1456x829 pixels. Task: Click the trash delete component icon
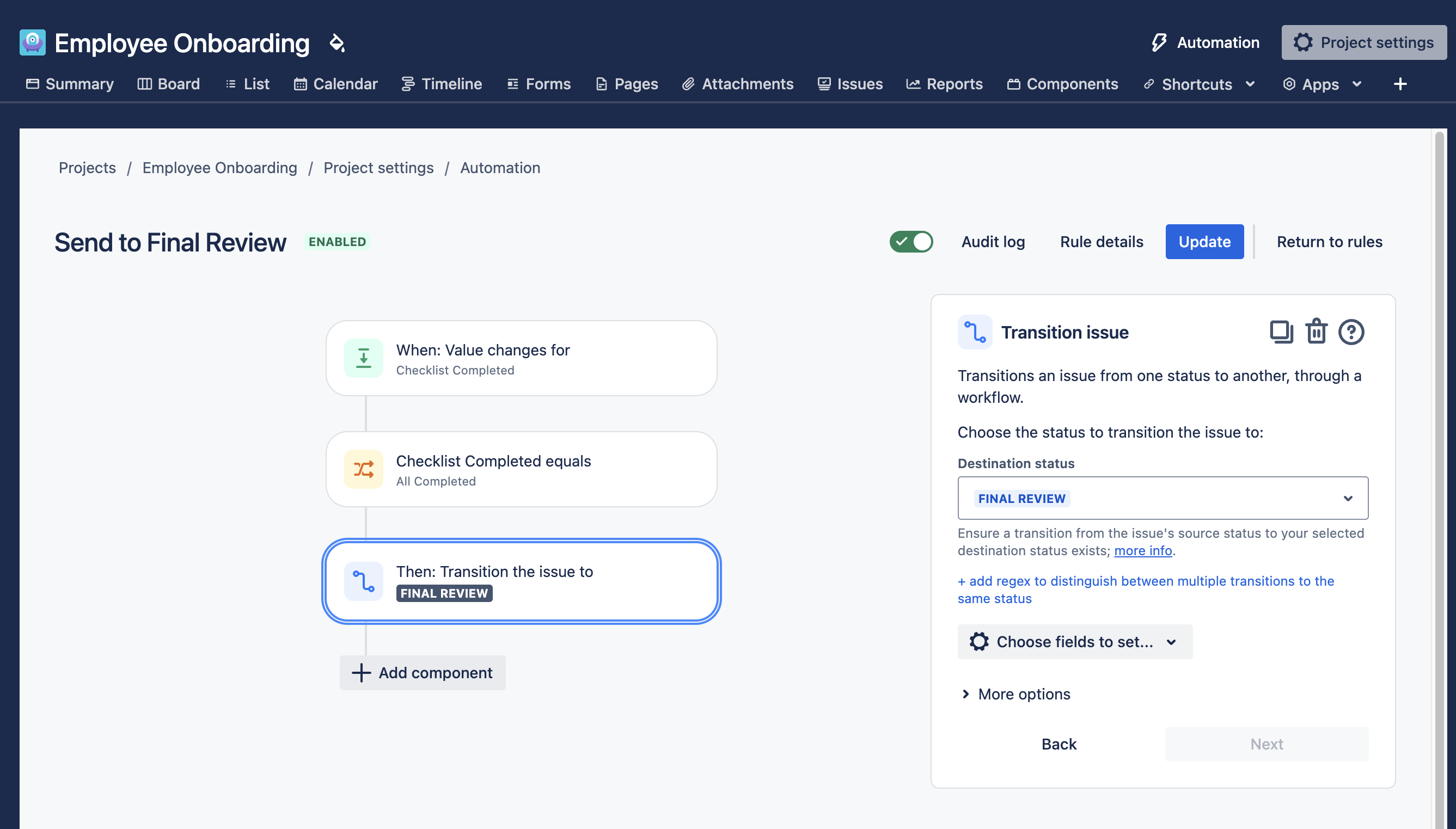pyautogui.click(x=1316, y=332)
